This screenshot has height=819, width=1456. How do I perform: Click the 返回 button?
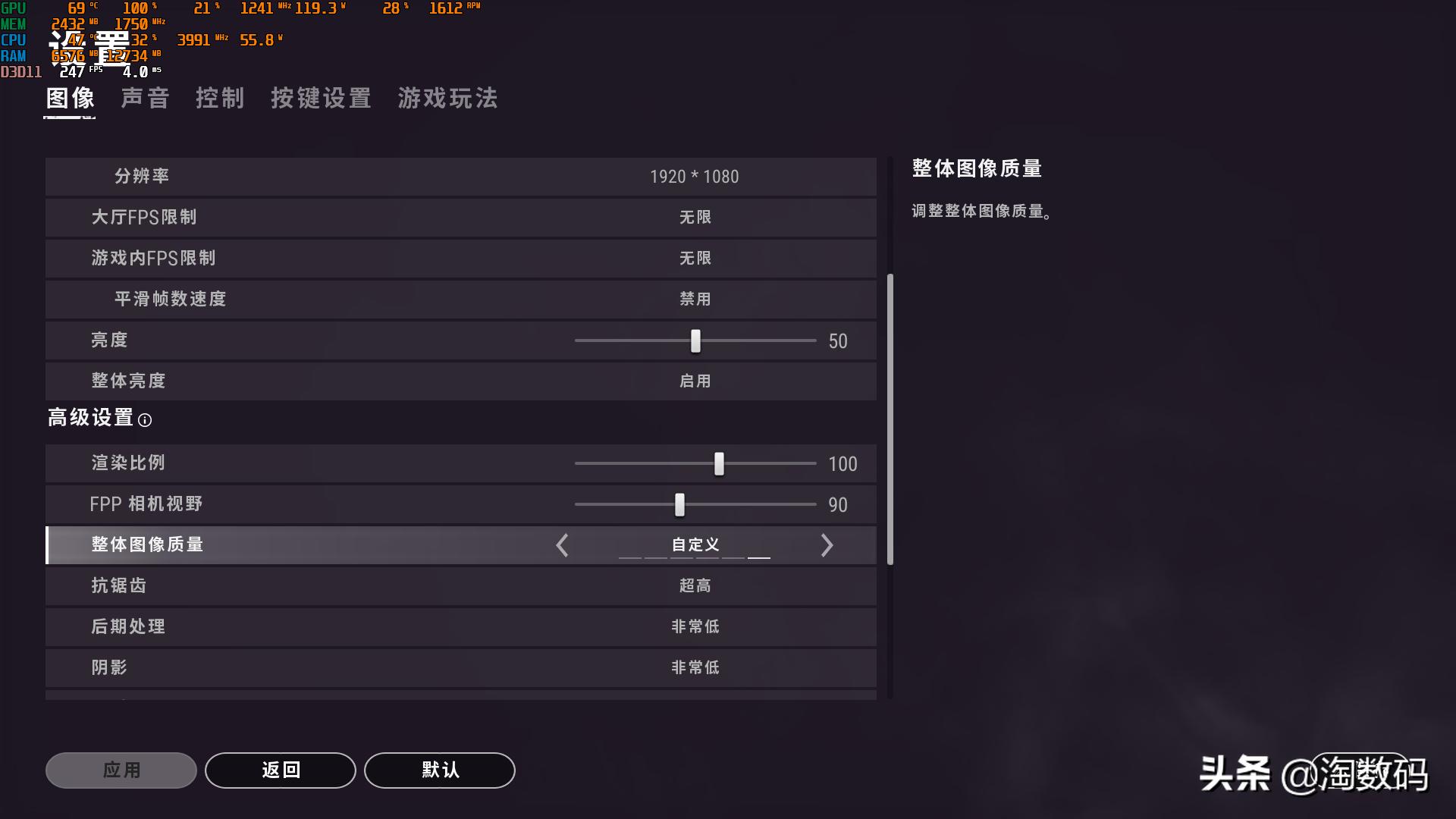(280, 770)
